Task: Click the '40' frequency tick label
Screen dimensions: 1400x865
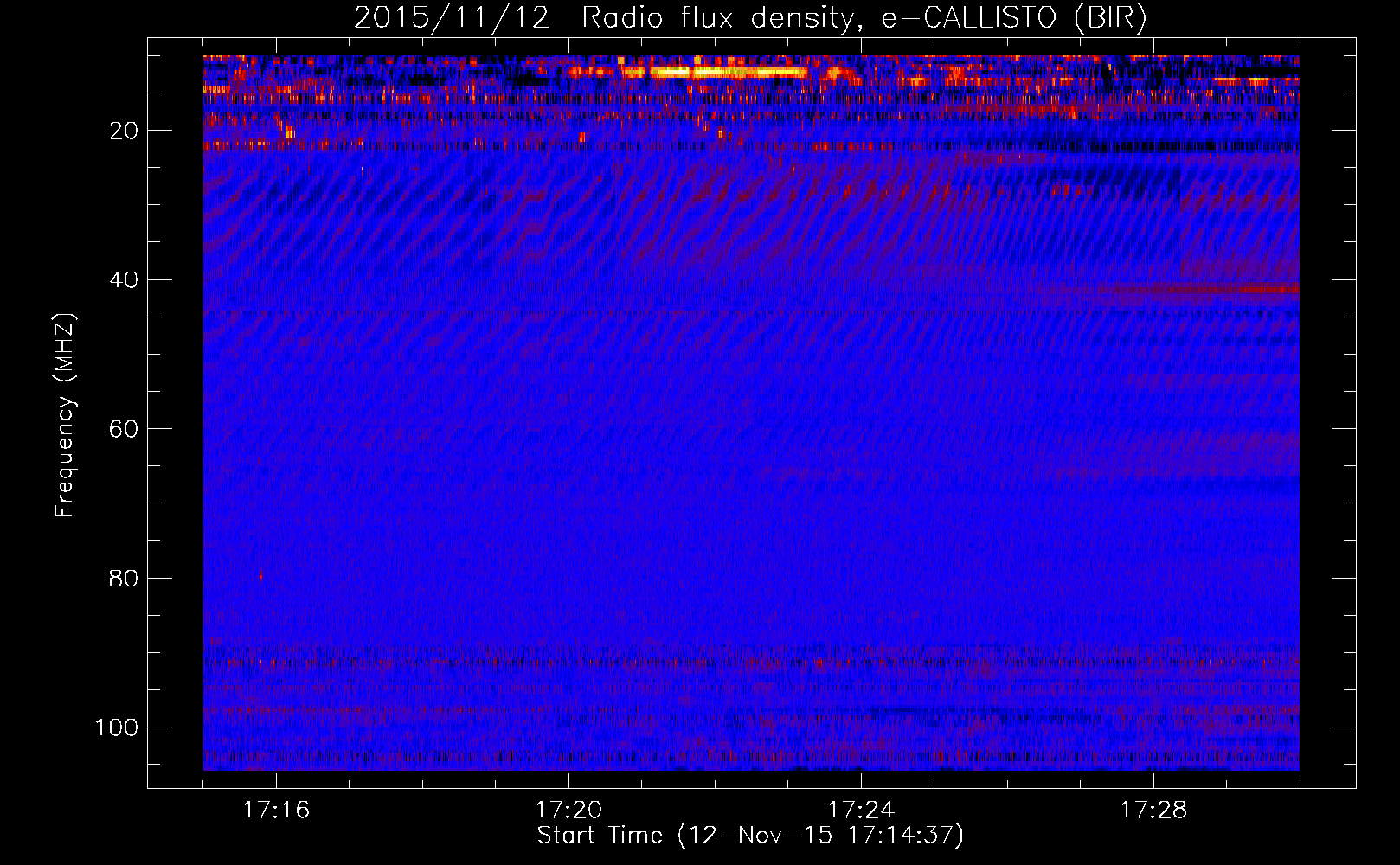Action: point(125,280)
